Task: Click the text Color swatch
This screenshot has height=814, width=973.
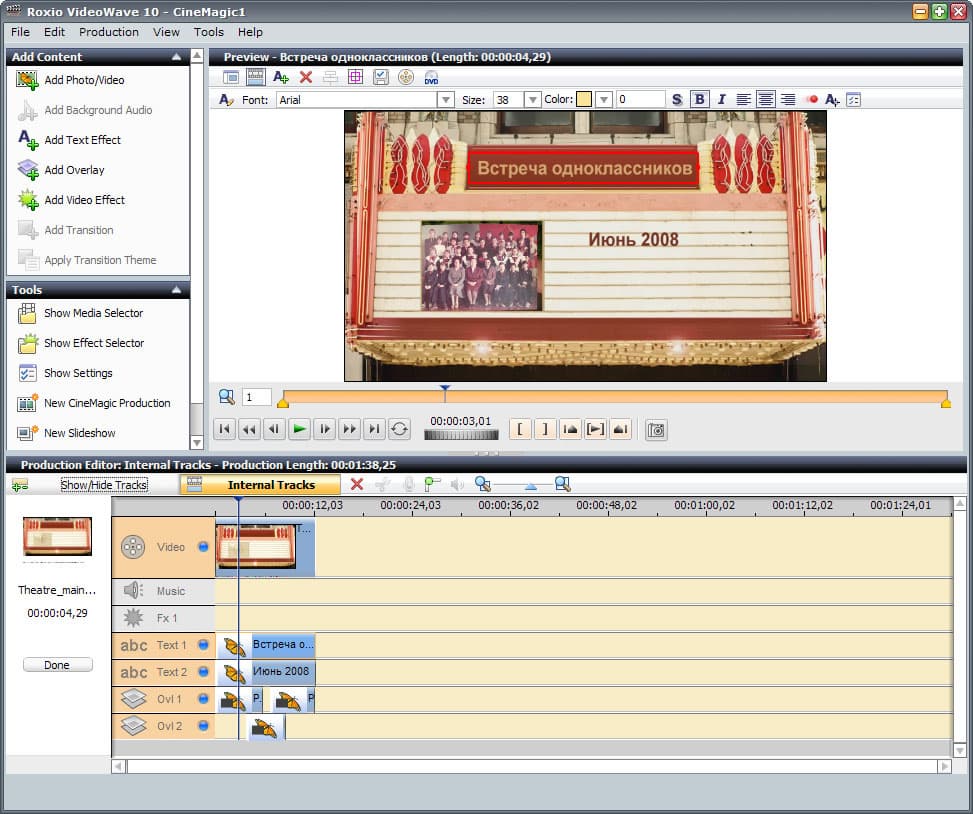Action: click(584, 100)
